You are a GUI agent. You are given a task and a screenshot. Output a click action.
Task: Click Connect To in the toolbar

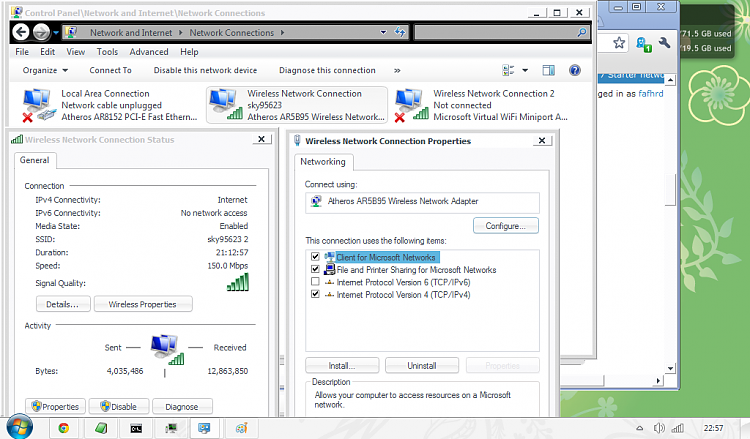[110, 70]
